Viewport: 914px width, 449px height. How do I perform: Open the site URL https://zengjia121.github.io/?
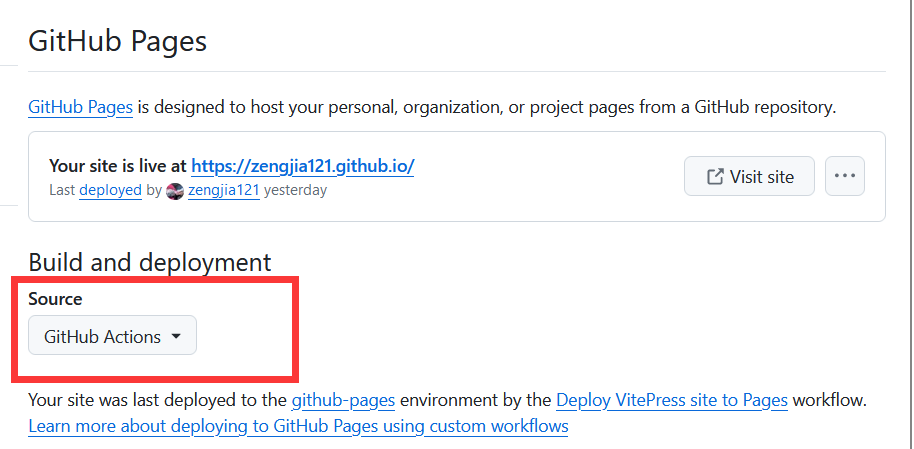[x=303, y=166]
